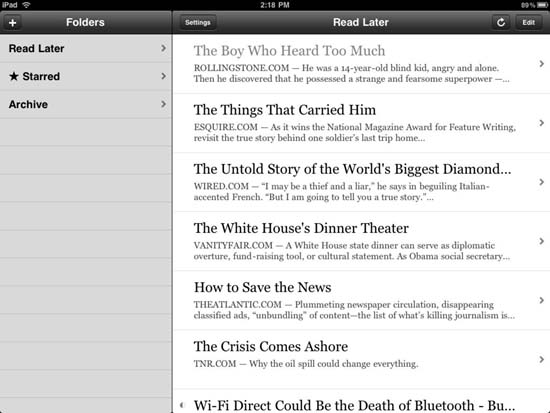Tap chevron for How to Save the News
550x413 pixels.
tap(542, 300)
